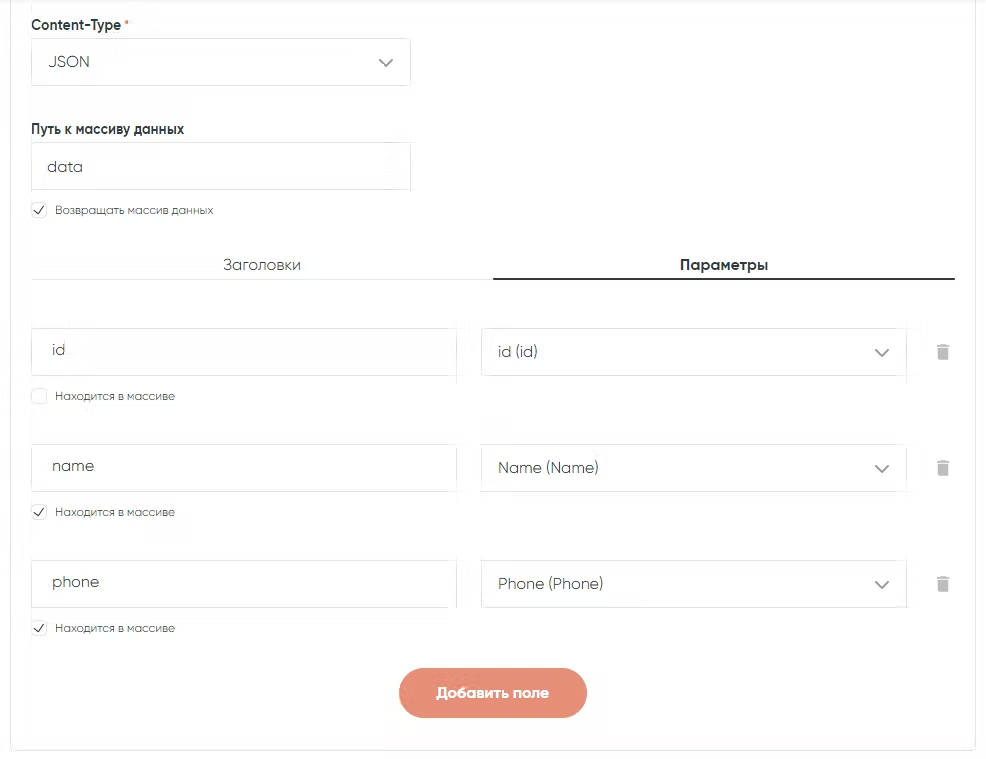
Task: Click the name parameter text field
Action: 243,467
